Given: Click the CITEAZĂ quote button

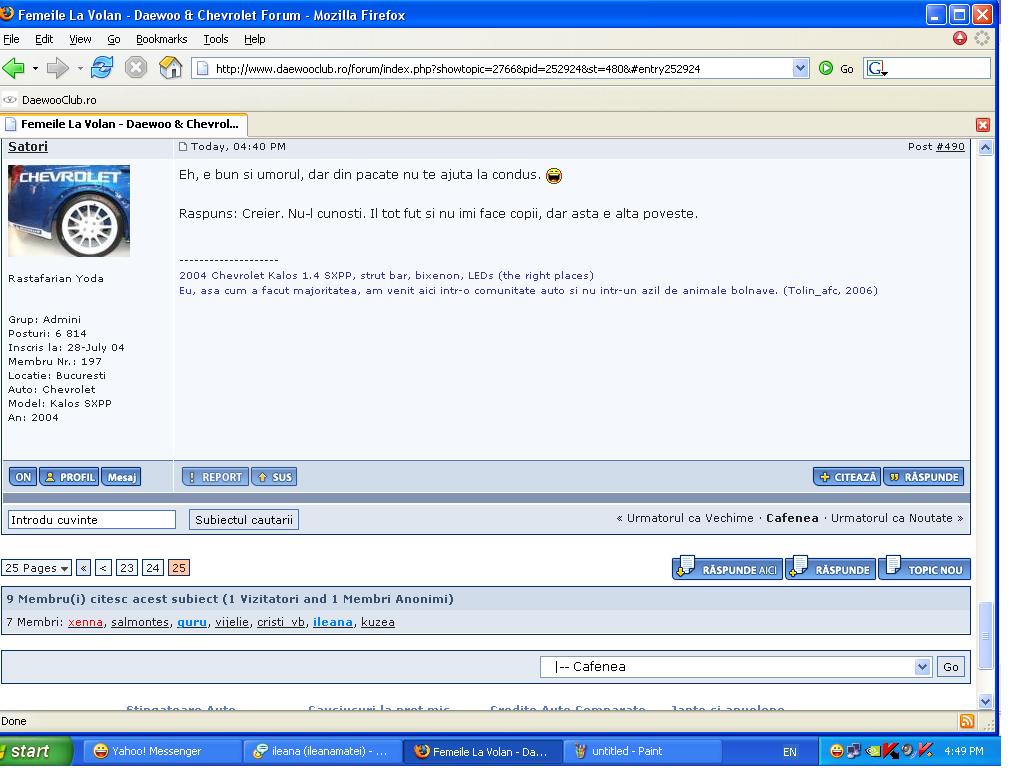Looking at the screenshot, I should coord(846,477).
